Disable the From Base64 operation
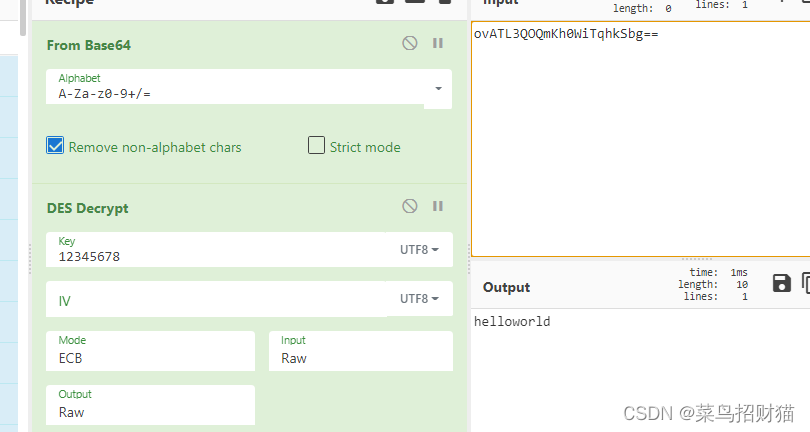810x432 pixels. pos(410,43)
